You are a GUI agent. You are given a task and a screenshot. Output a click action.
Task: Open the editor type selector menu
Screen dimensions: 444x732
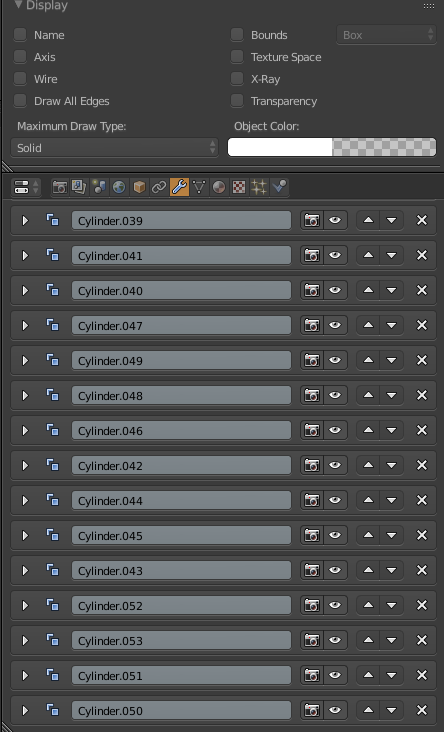click(26, 187)
